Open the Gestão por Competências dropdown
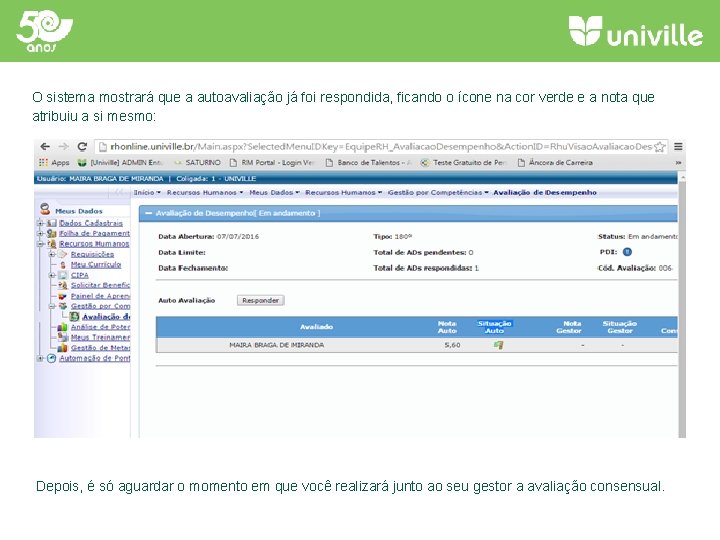This screenshot has width=720, height=540. point(438,192)
